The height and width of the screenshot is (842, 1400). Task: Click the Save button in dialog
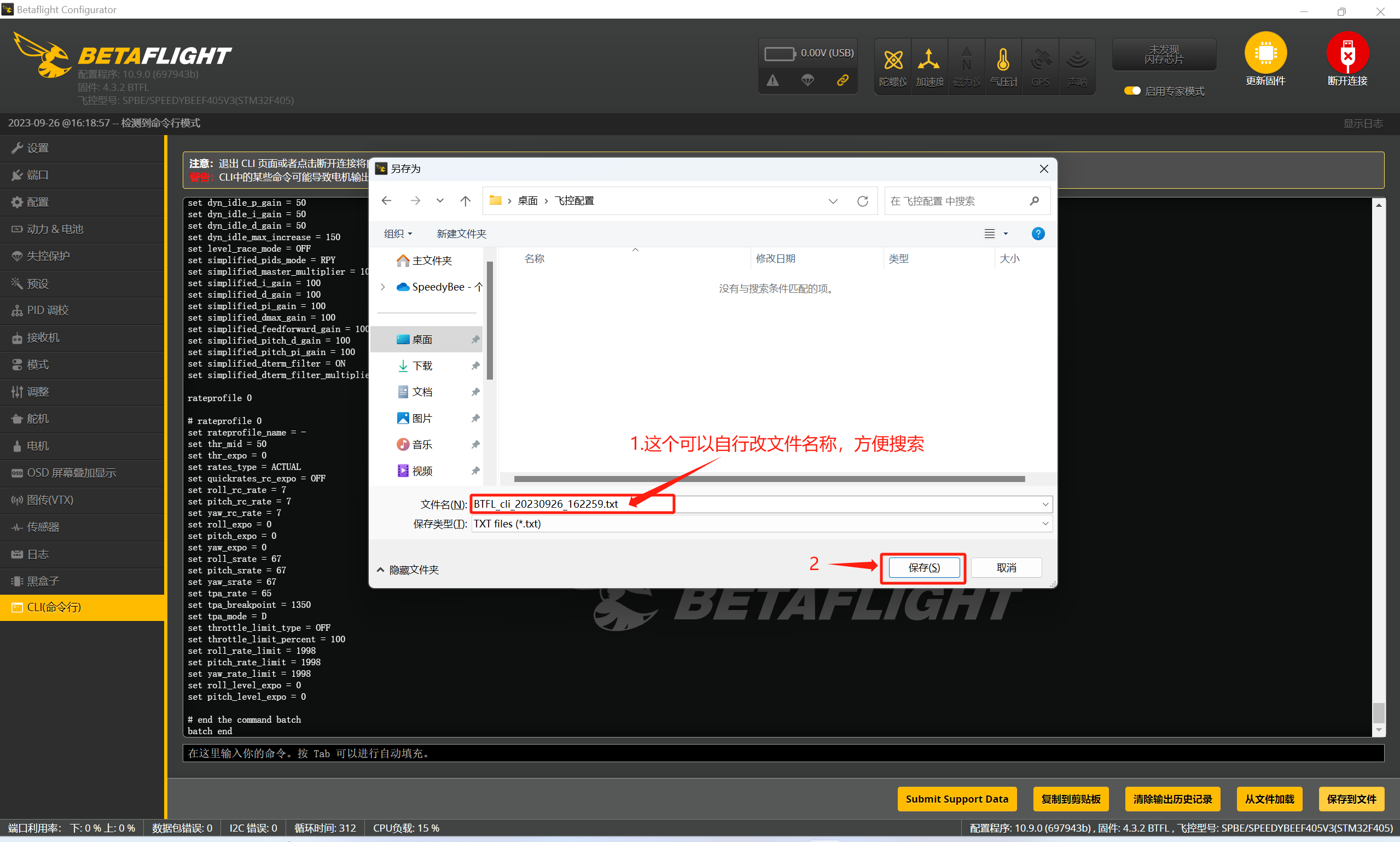[x=923, y=567]
